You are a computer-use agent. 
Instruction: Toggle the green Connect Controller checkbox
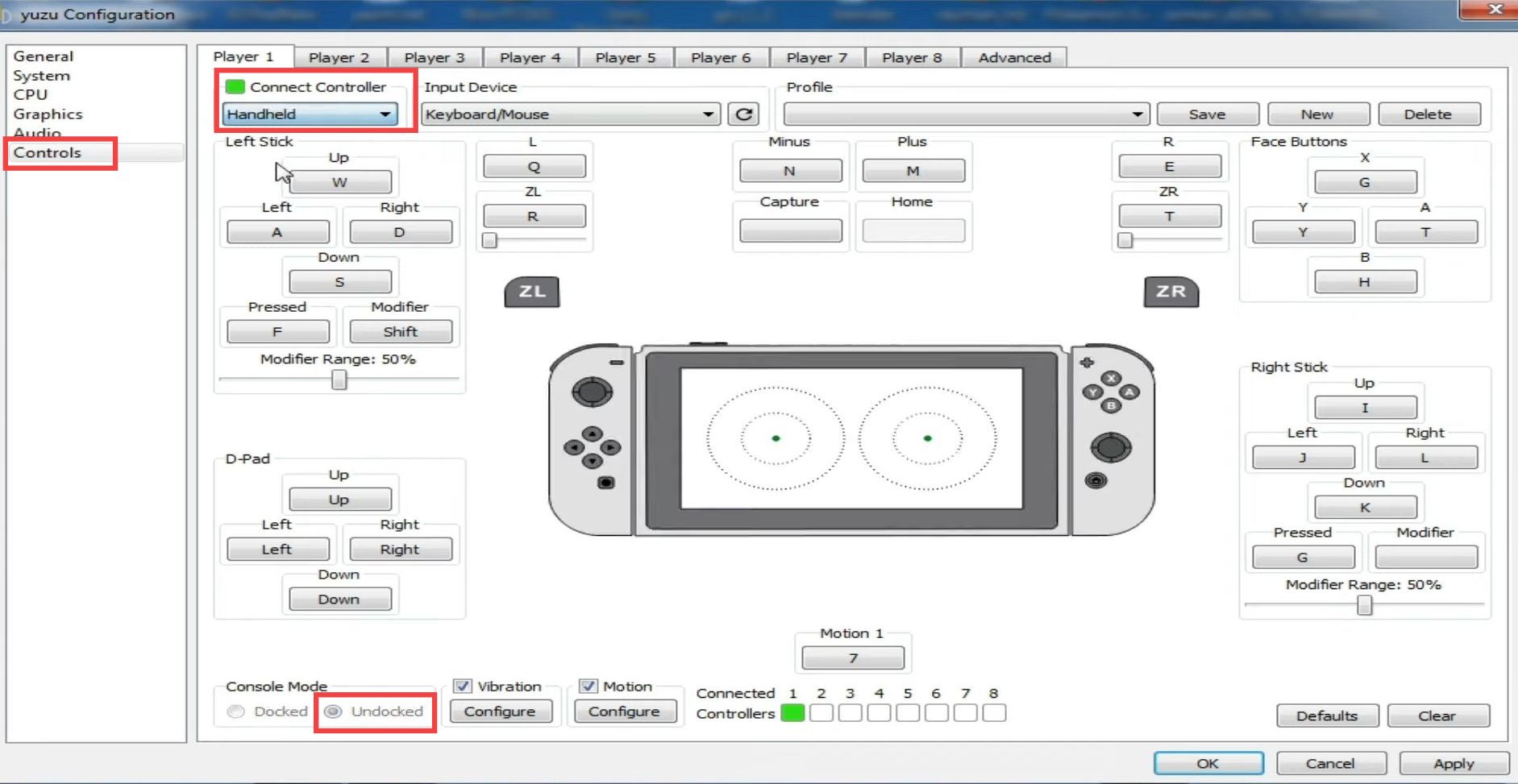point(235,86)
